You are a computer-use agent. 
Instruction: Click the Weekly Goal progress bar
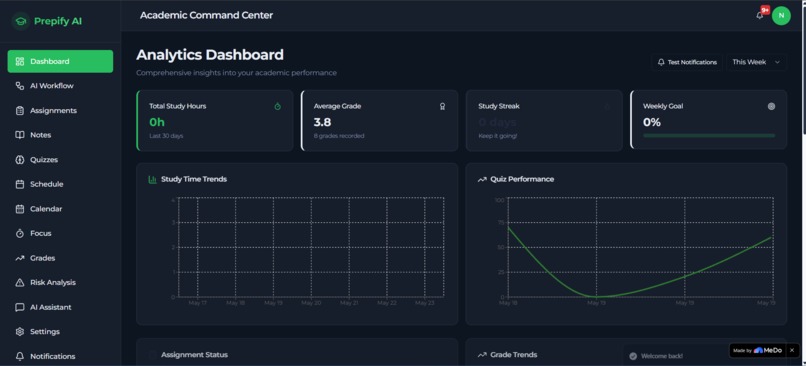(x=709, y=136)
